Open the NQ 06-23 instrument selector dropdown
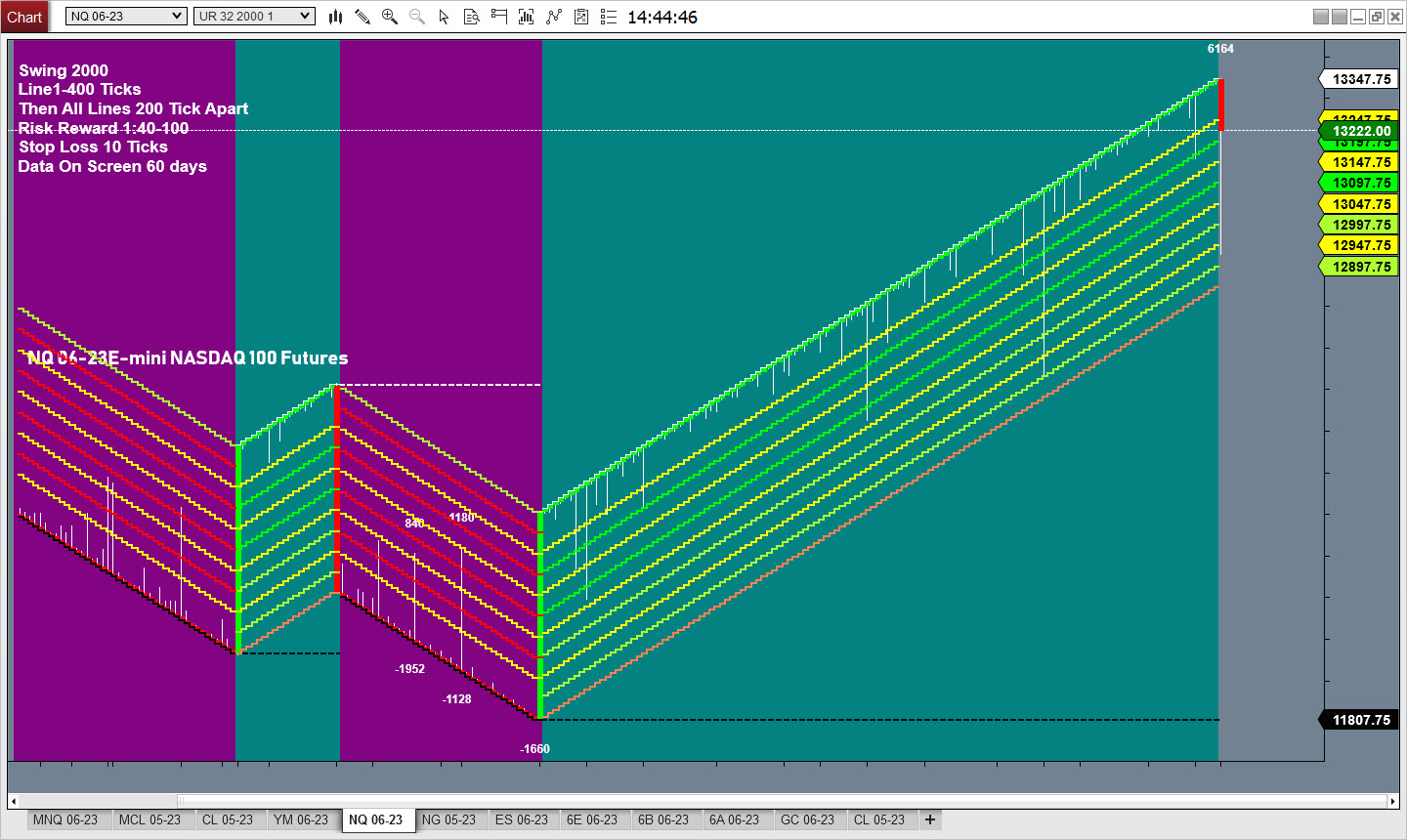The image size is (1407, 840). (126, 17)
